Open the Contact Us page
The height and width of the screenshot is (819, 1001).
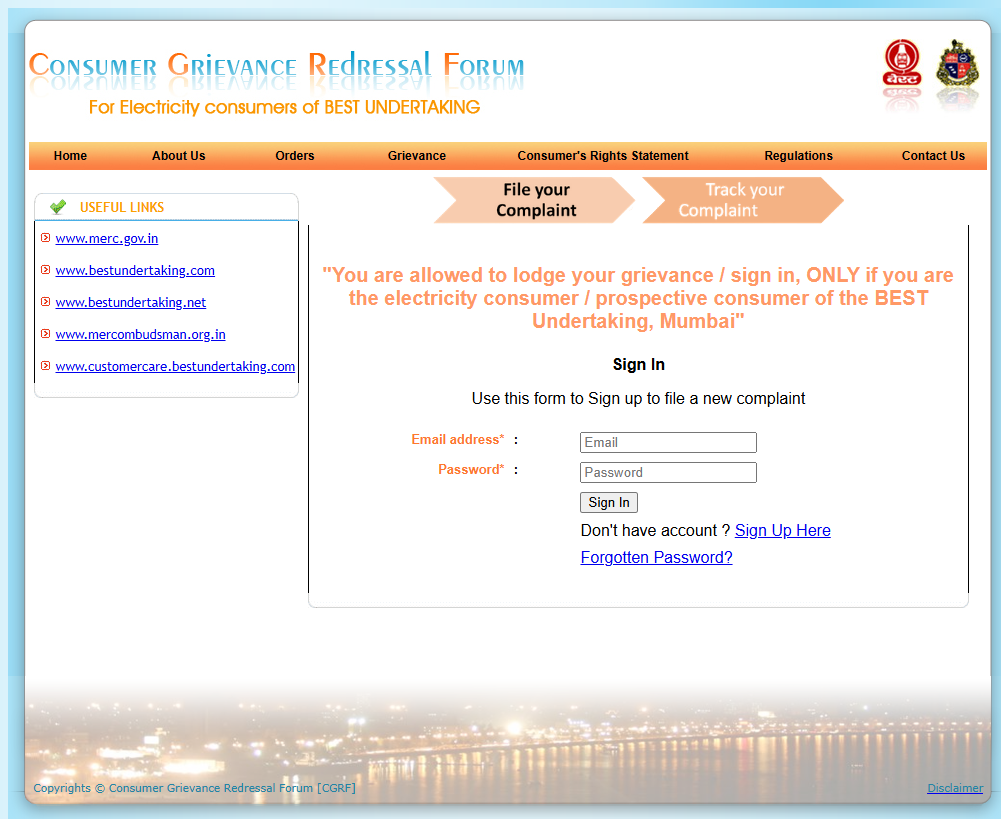933,156
